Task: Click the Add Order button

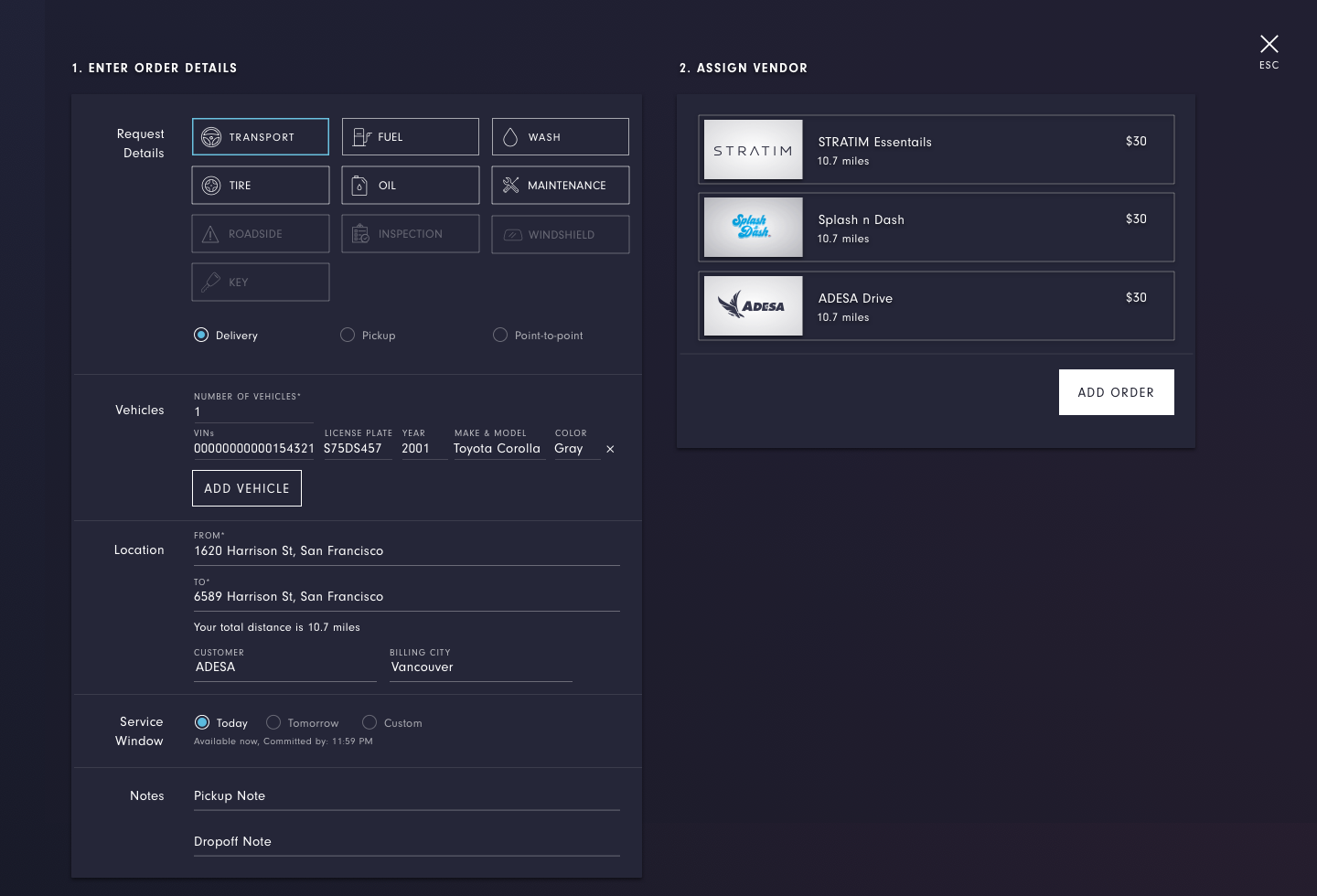Action: point(1117,392)
